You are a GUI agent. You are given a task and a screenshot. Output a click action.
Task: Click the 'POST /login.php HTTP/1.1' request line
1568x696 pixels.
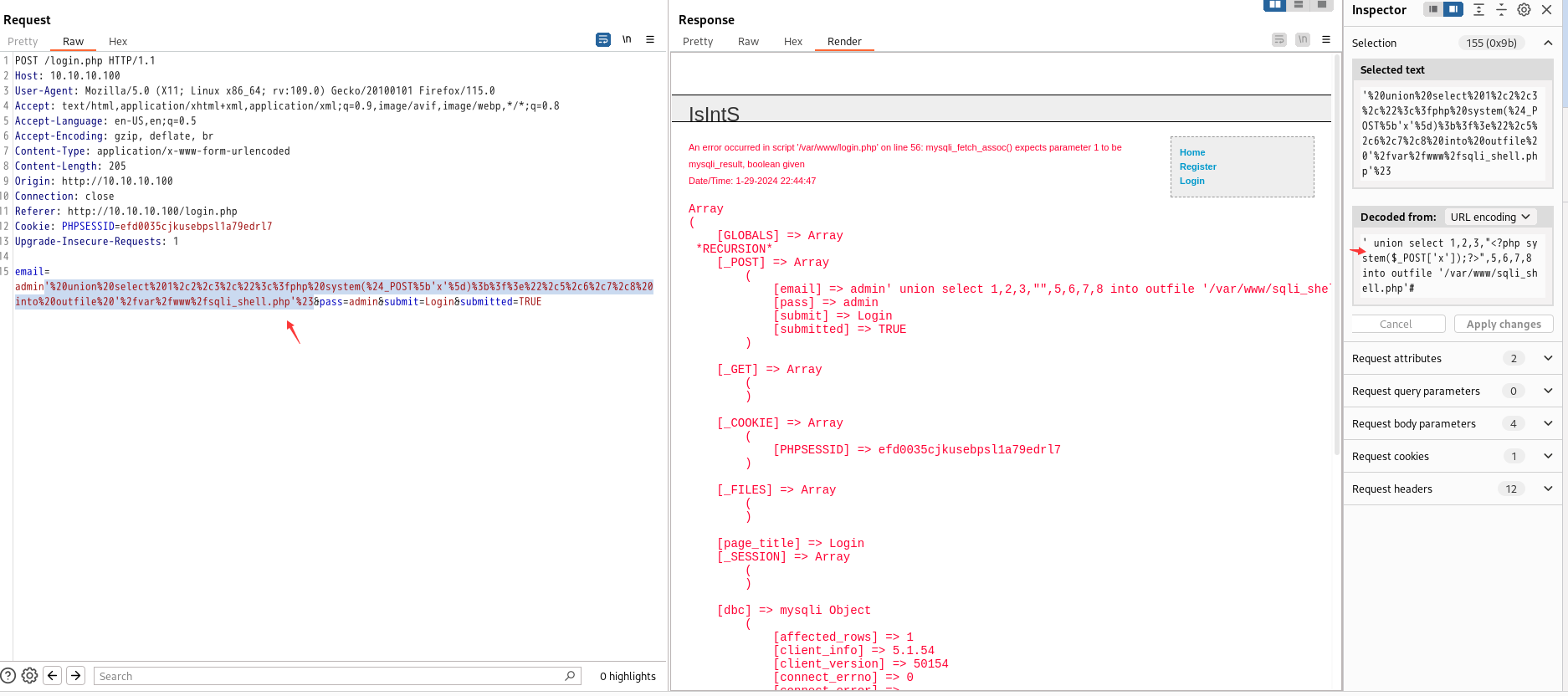click(x=85, y=60)
